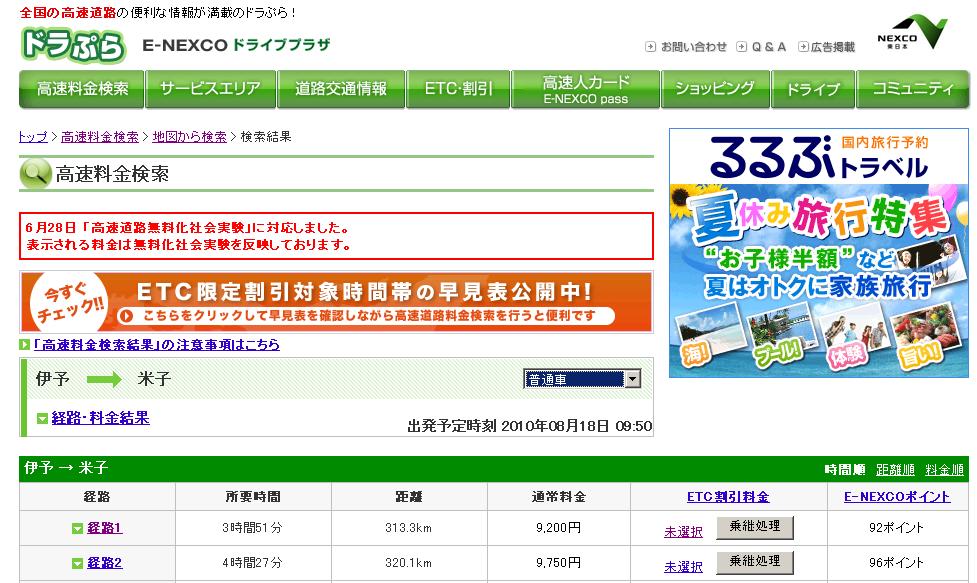Open ドライブ navigation tab
Image resolution: width=977 pixels, height=583 pixels.
[x=813, y=89]
